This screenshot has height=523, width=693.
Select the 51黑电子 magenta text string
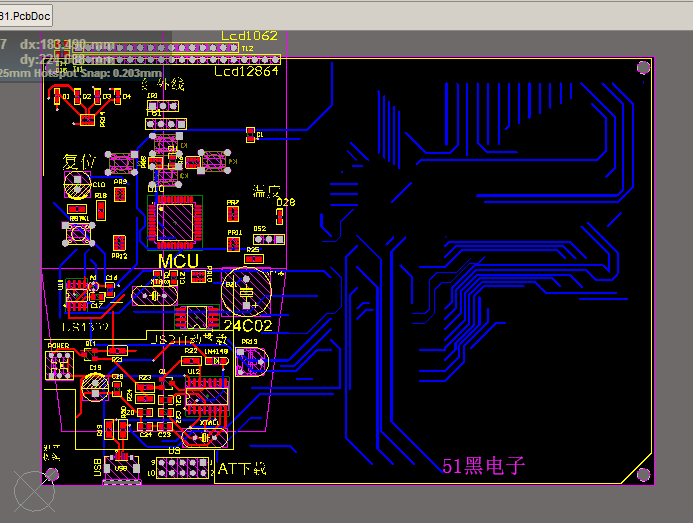pyautogui.click(x=484, y=466)
